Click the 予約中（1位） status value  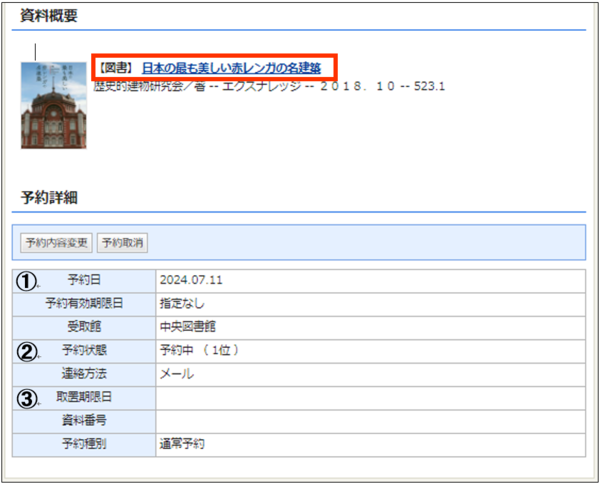(200, 351)
